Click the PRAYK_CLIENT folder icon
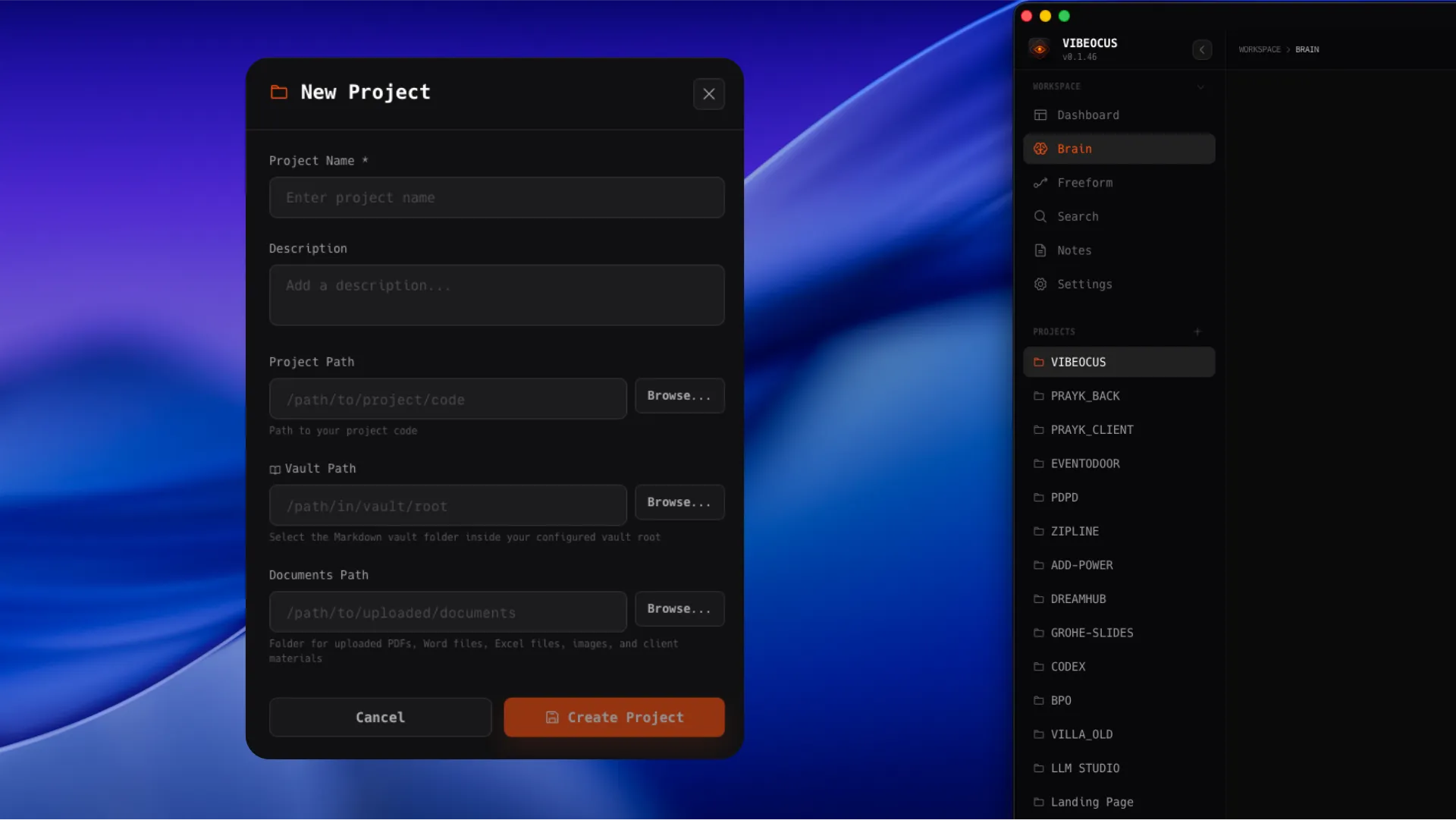The width and height of the screenshot is (1456, 820). (x=1039, y=430)
